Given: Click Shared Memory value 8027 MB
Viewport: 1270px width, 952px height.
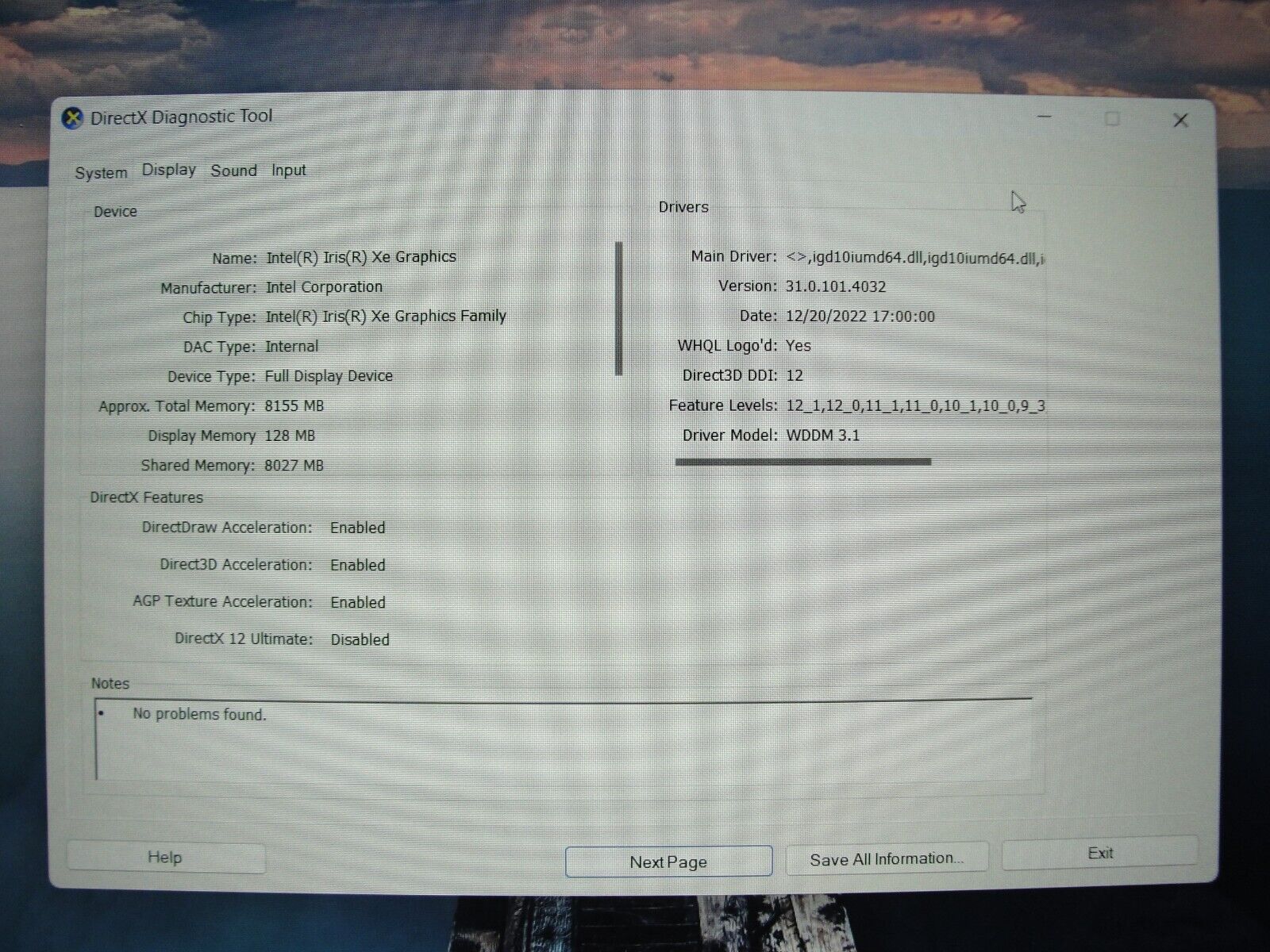Looking at the screenshot, I should coord(294,466).
